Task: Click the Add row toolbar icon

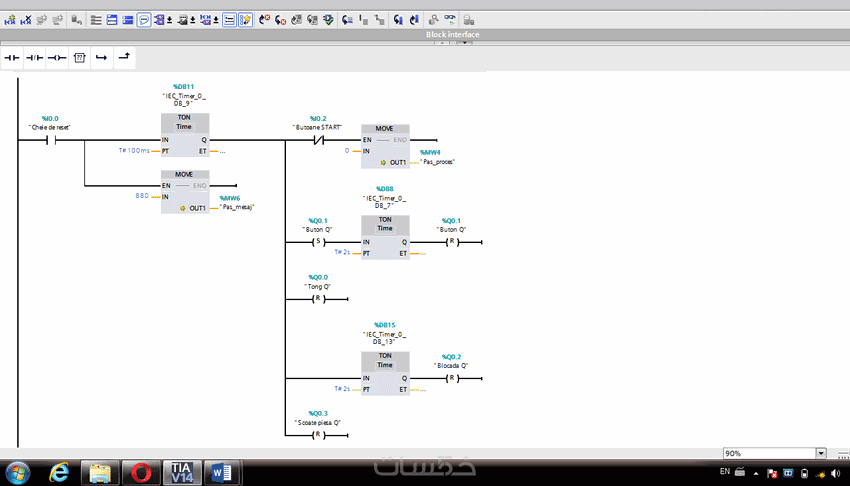Action: [57, 20]
